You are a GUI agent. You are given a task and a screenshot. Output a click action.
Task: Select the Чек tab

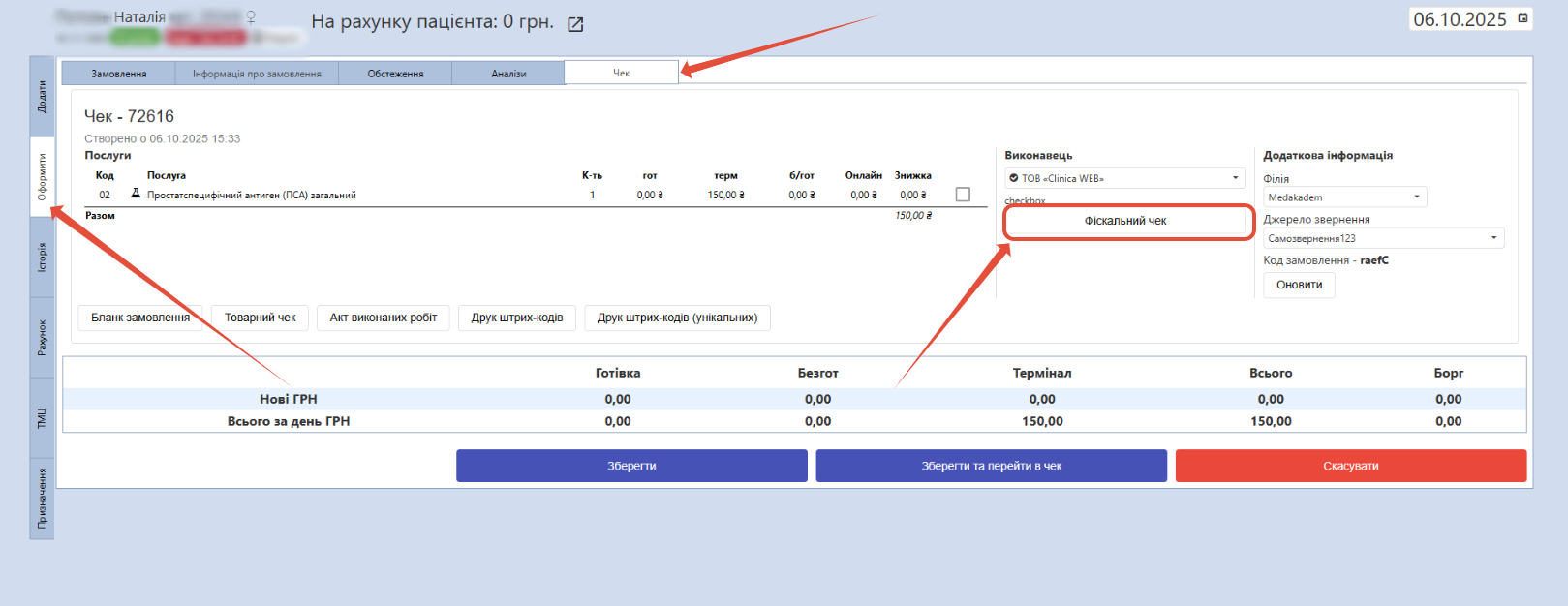coord(622,73)
